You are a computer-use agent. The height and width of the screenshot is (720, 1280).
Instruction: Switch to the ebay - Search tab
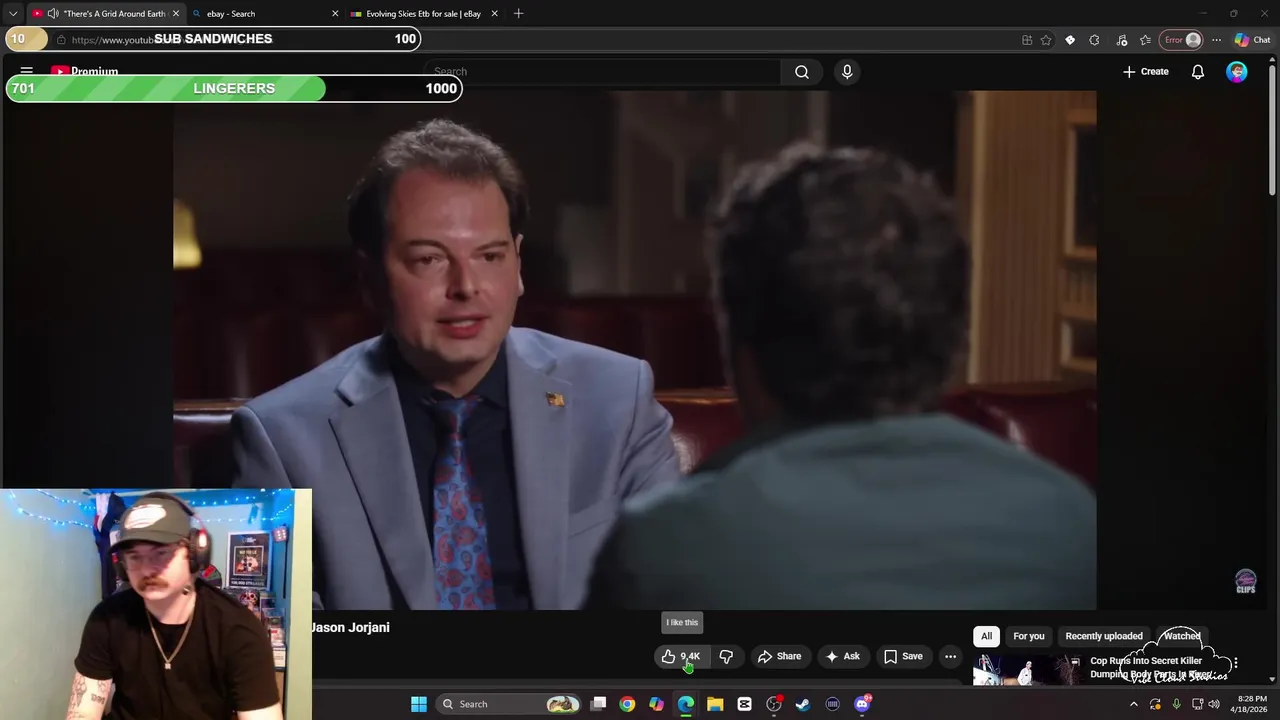tap(258, 13)
